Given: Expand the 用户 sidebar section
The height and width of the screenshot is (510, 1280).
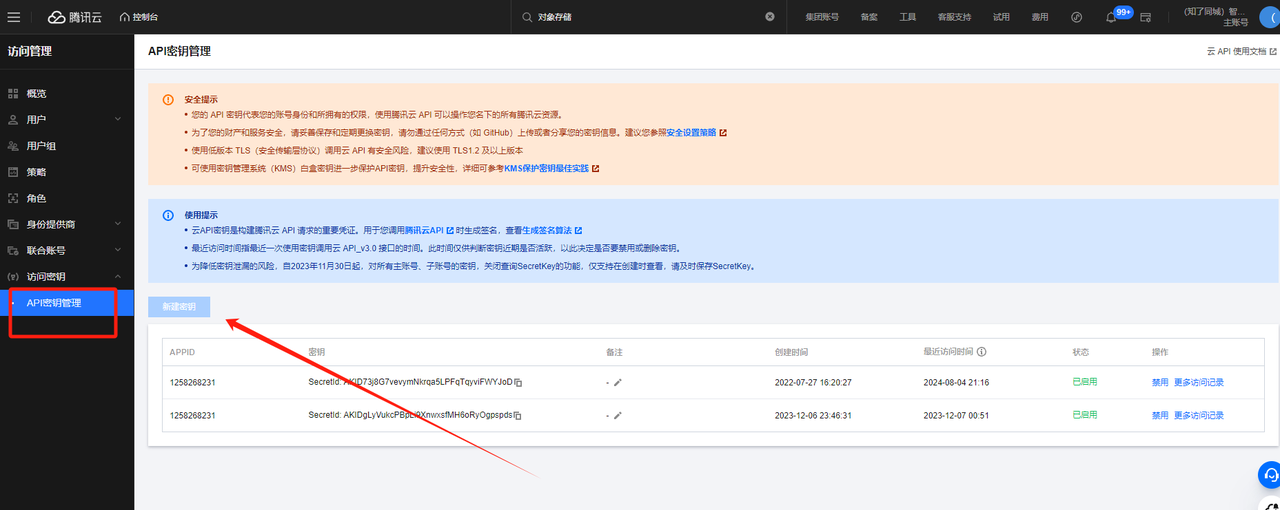Looking at the screenshot, I should coord(117,120).
